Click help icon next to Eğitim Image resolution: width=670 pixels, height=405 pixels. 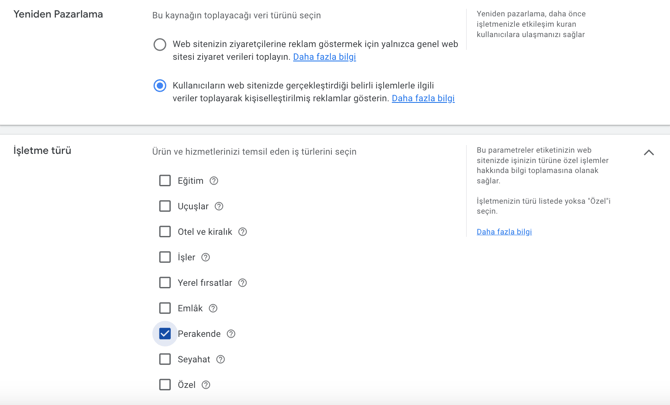(x=214, y=181)
